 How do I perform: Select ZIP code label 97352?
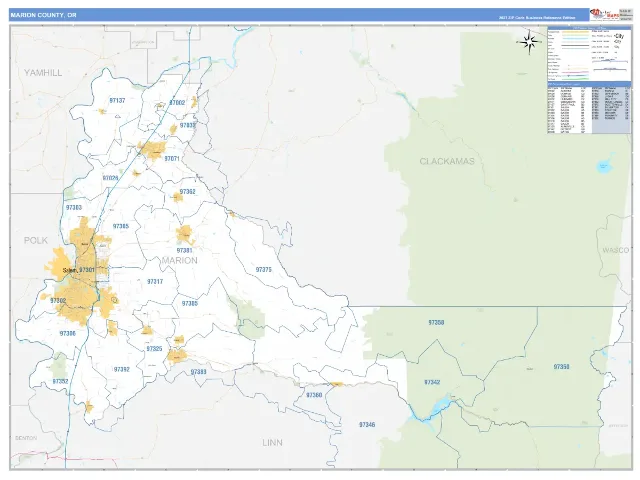click(x=60, y=382)
